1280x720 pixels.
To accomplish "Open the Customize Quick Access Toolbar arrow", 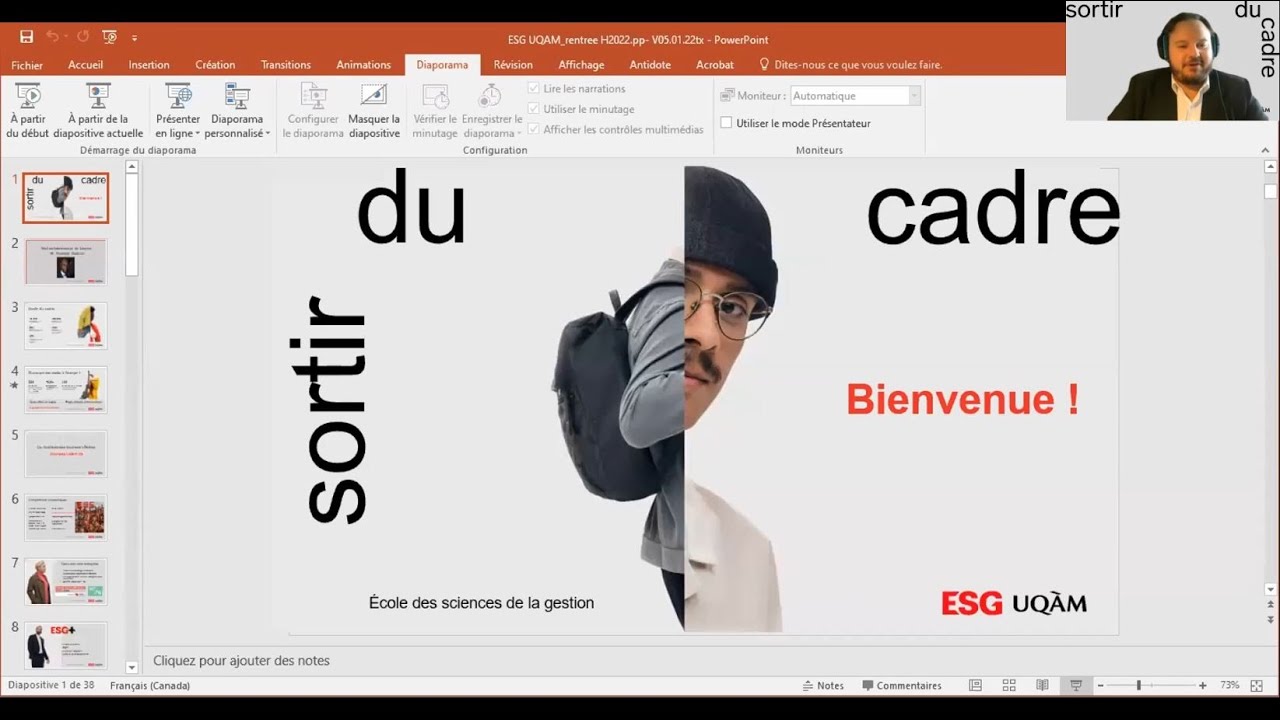I will 135,38.
